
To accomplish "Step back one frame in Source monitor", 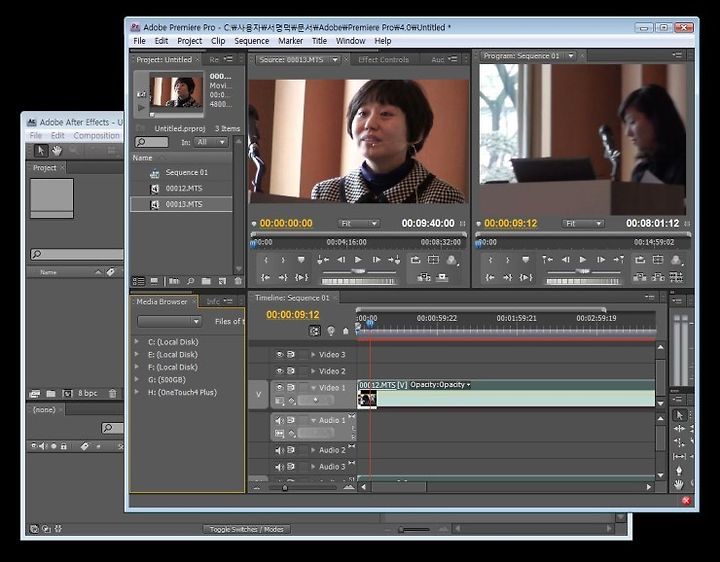I will 341,260.
